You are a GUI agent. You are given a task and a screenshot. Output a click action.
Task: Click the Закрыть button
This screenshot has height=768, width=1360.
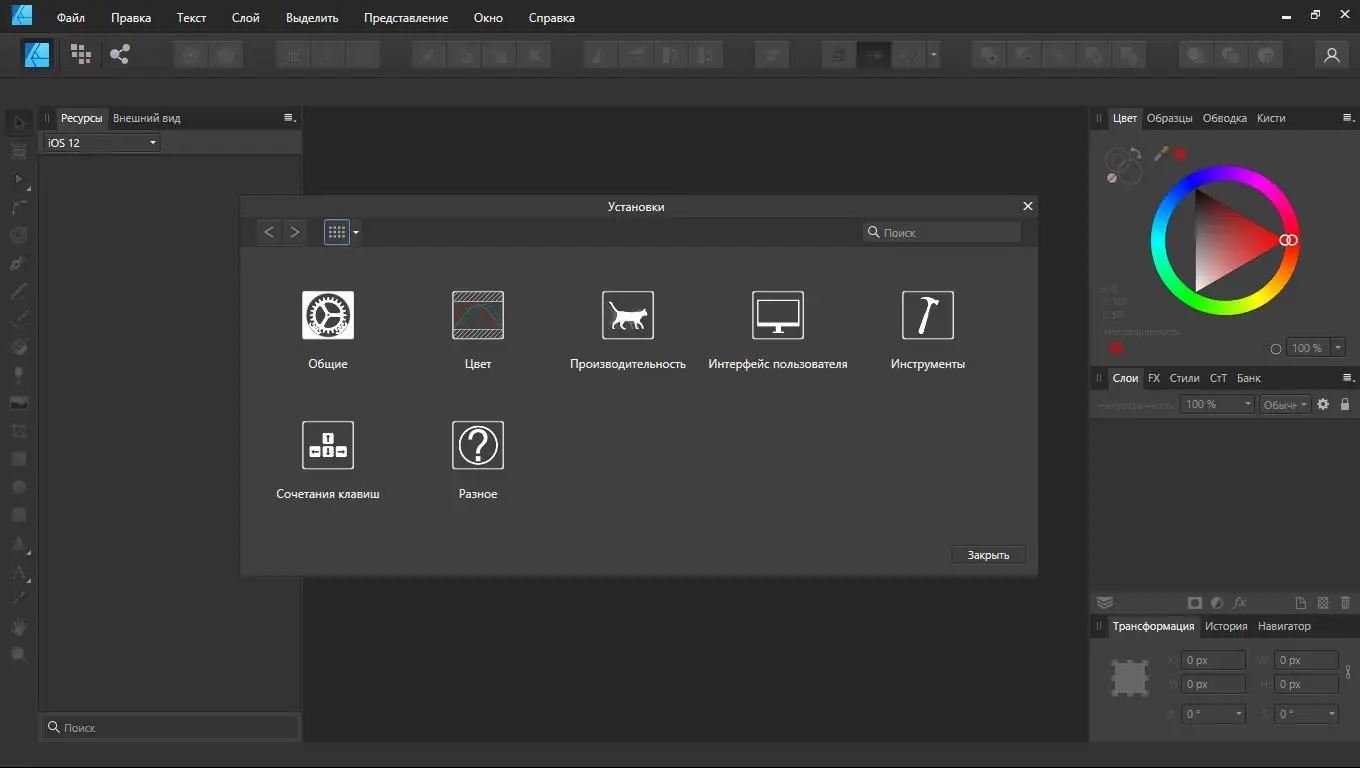[x=988, y=555]
